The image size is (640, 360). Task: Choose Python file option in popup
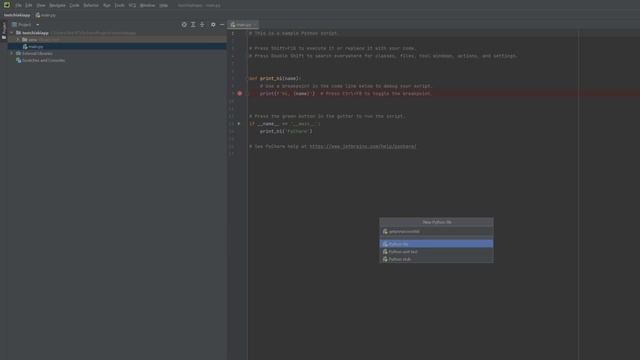pos(436,244)
